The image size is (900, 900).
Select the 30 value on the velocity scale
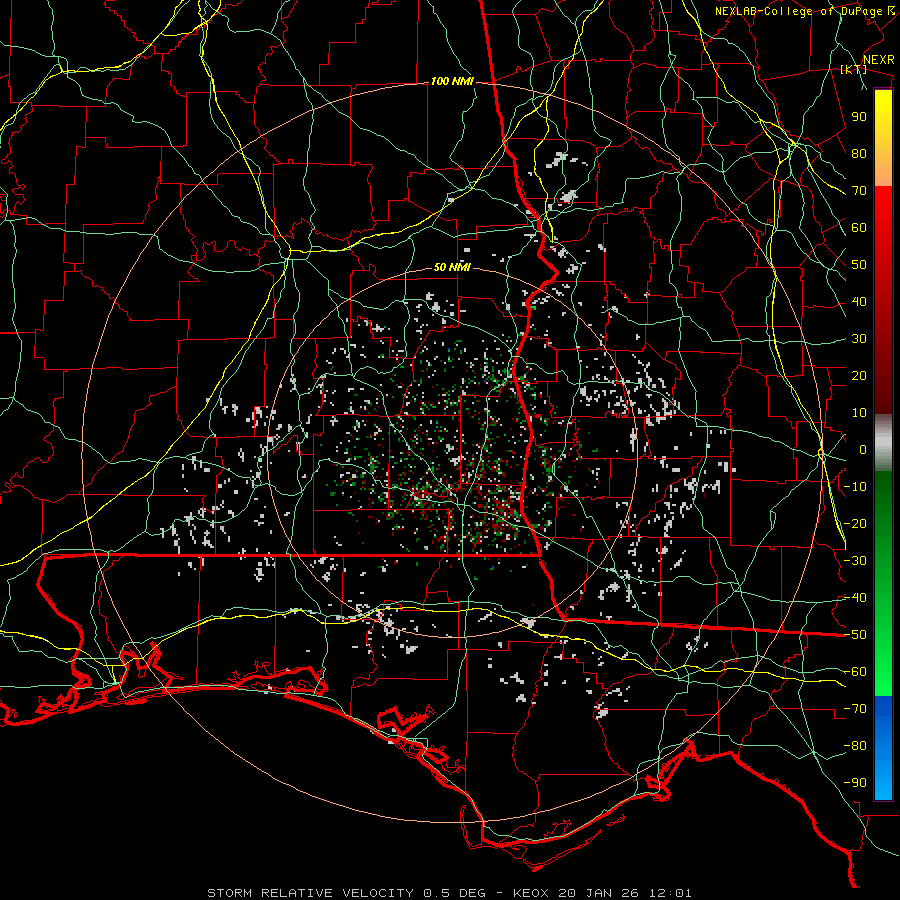[x=859, y=339]
